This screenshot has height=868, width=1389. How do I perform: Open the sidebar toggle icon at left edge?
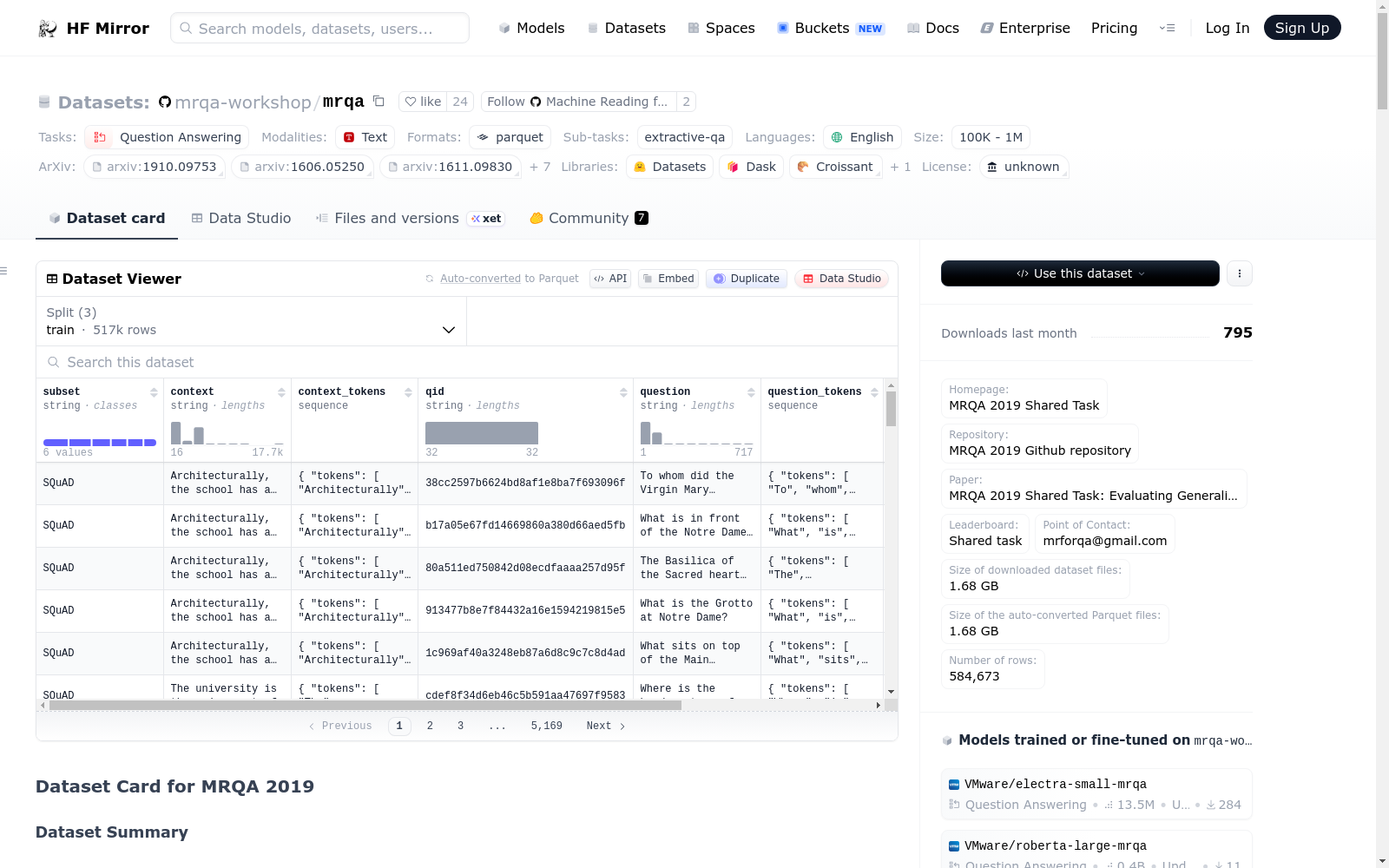[3, 272]
